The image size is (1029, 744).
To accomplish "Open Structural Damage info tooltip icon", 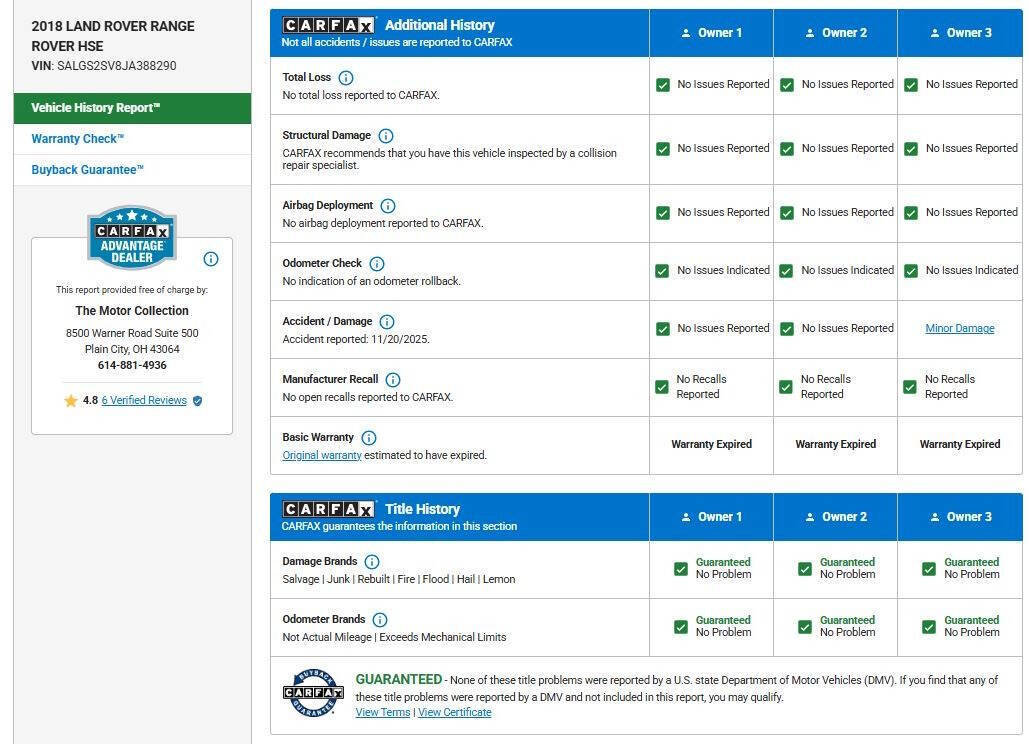I will [386, 136].
